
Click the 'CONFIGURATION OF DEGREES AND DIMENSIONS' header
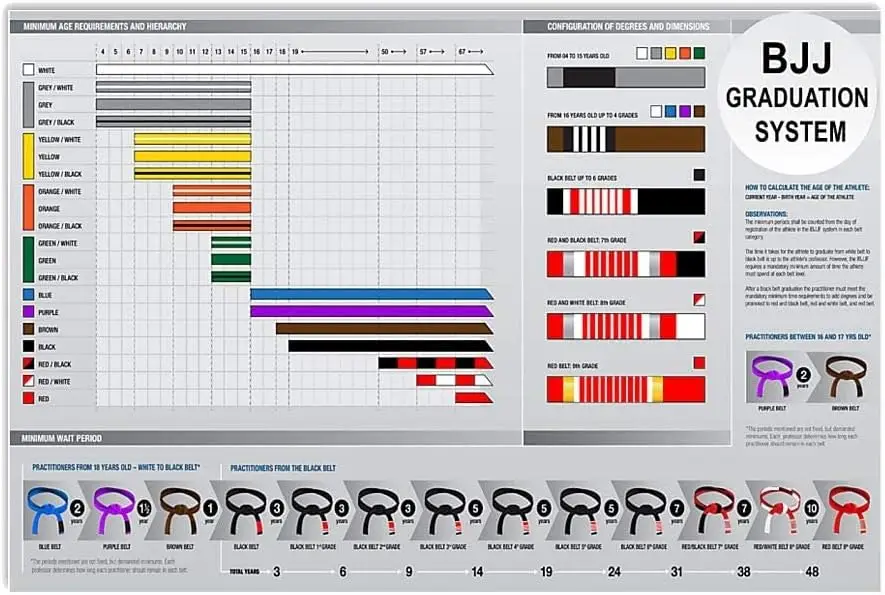tap(628, 27)
